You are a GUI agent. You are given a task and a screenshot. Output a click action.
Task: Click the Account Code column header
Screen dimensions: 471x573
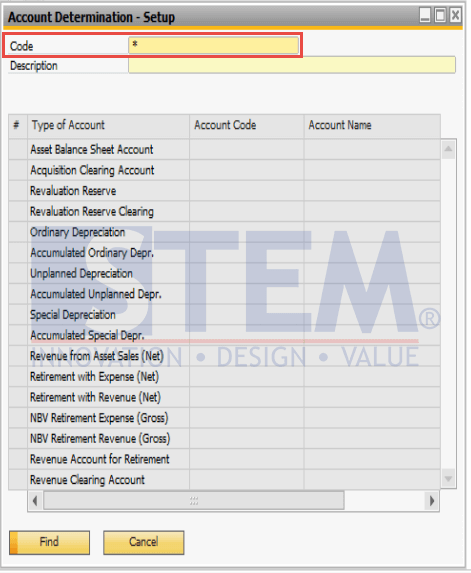pyautogui.click(x=247, y=126)
